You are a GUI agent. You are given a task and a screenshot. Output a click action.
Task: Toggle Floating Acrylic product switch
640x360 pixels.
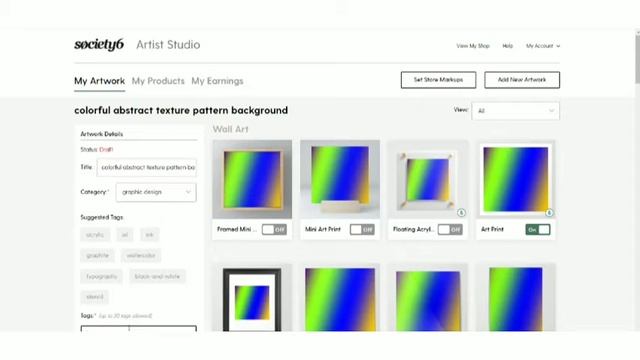[450, 229]
